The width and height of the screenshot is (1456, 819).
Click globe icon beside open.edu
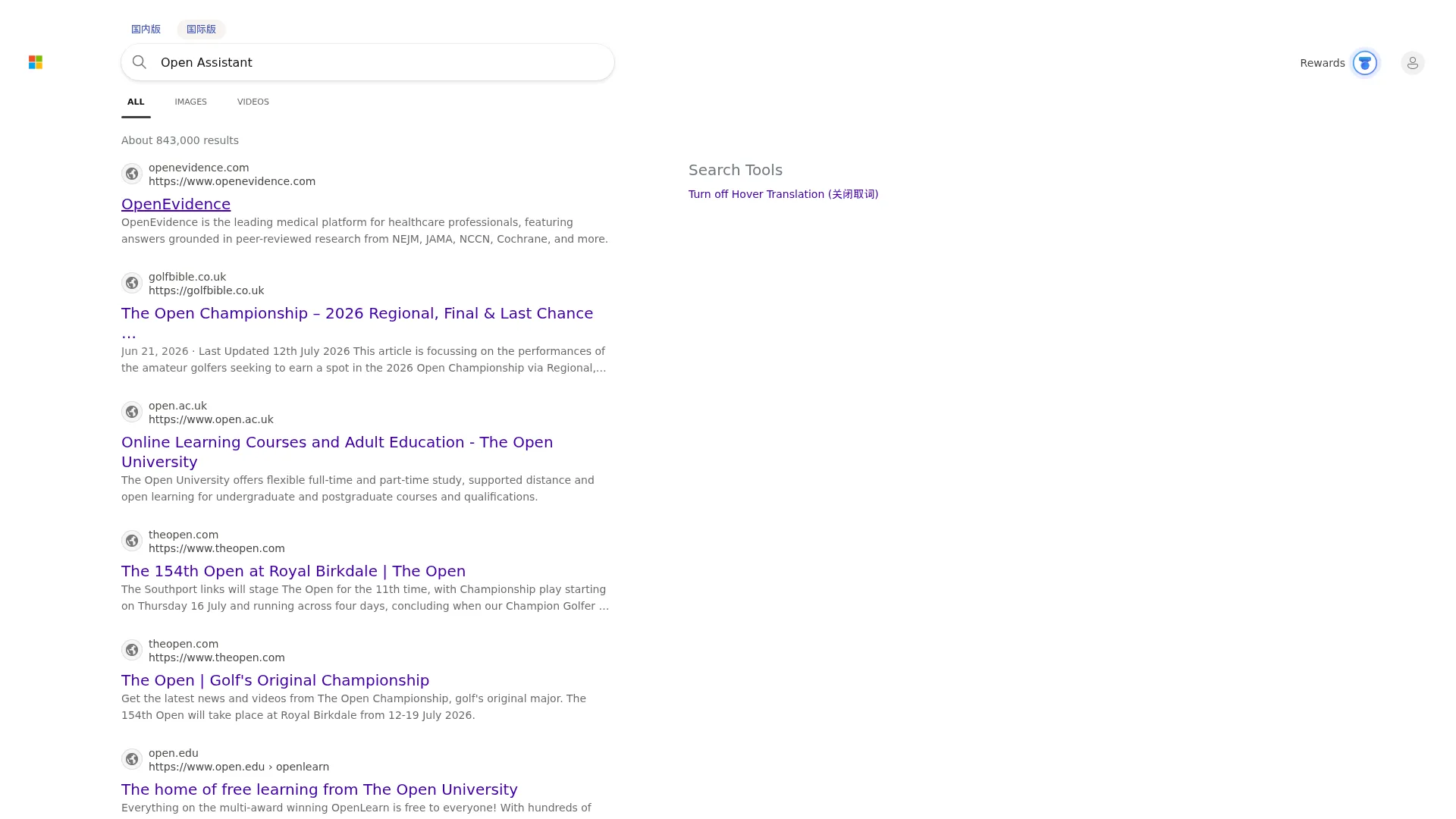point(132,759)
